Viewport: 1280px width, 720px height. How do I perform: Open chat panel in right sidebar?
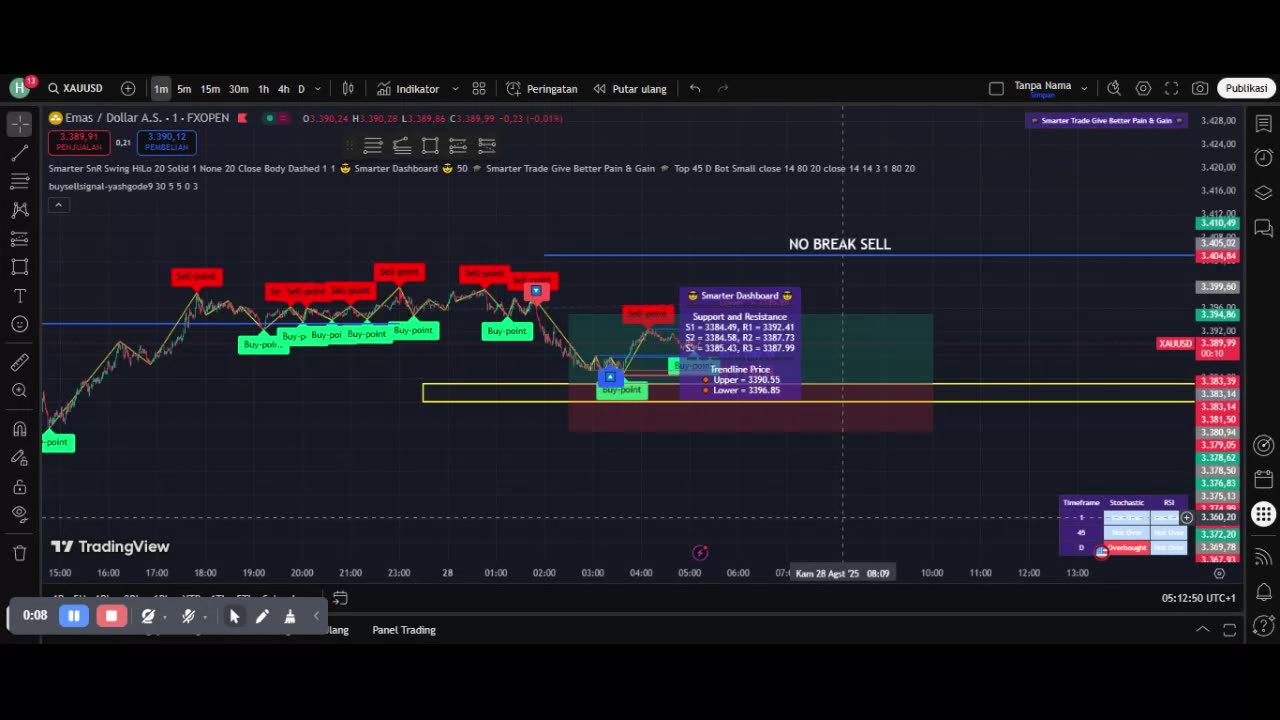pos(1264,229)
